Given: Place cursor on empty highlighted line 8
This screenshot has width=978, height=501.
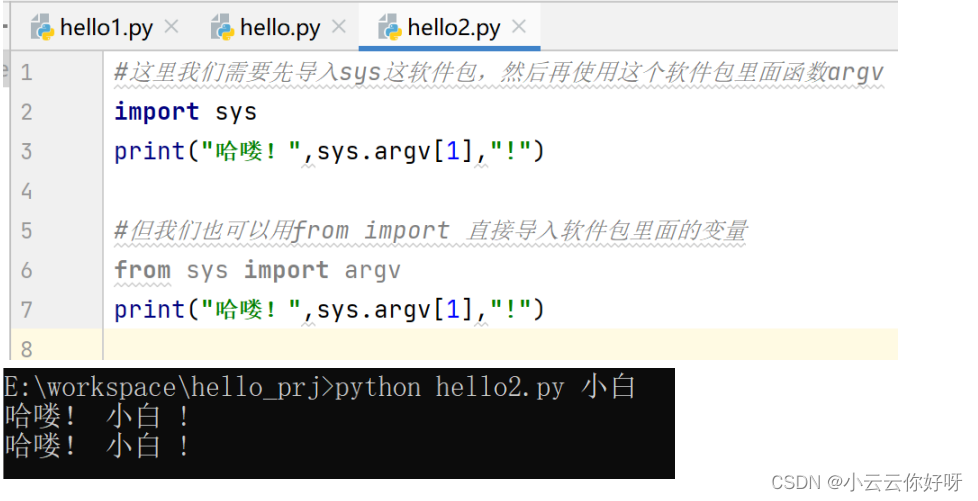Looking at the screenshot, I should tap(500, 345).
